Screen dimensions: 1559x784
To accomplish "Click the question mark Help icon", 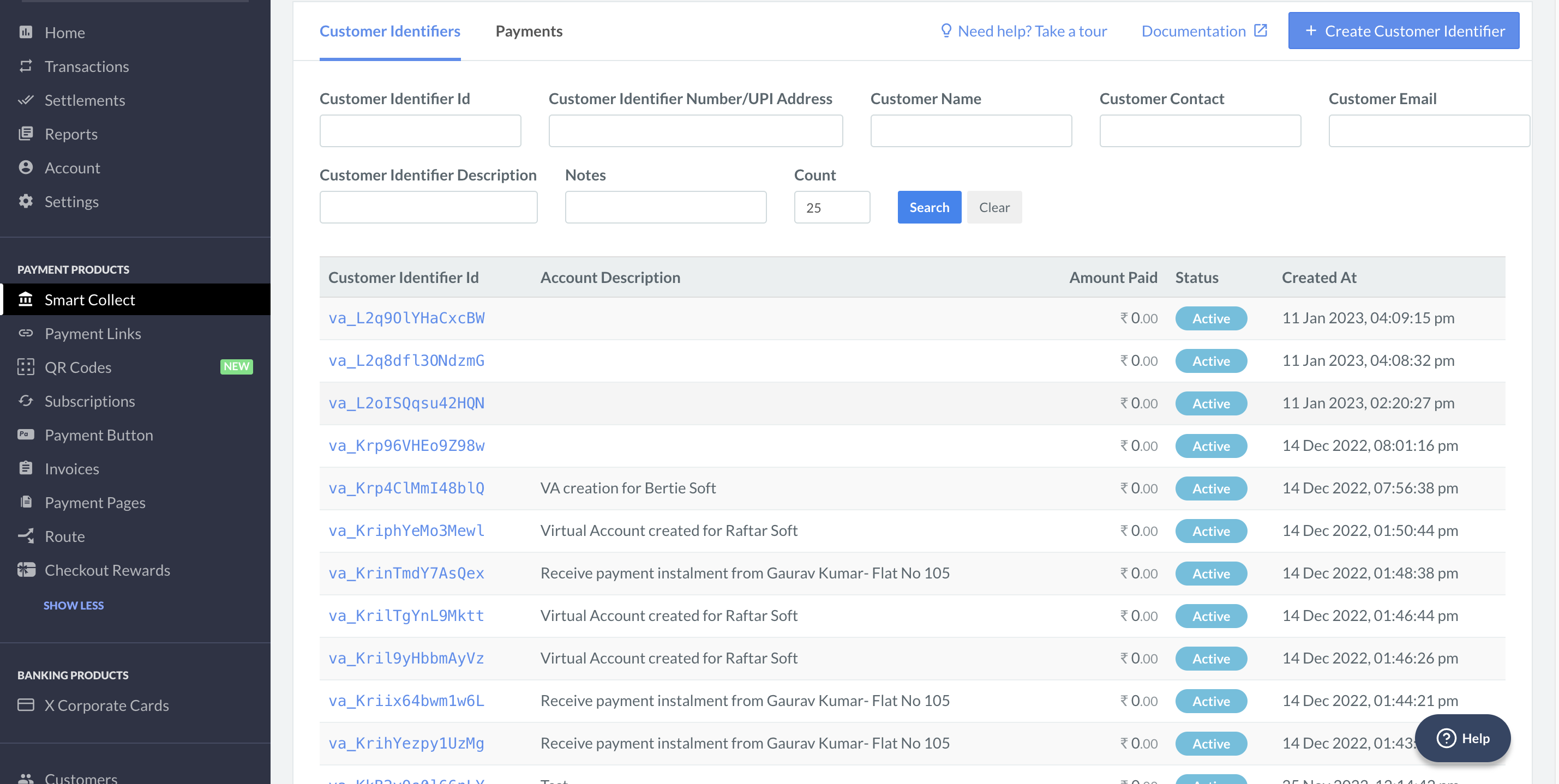I will 1446,738.
